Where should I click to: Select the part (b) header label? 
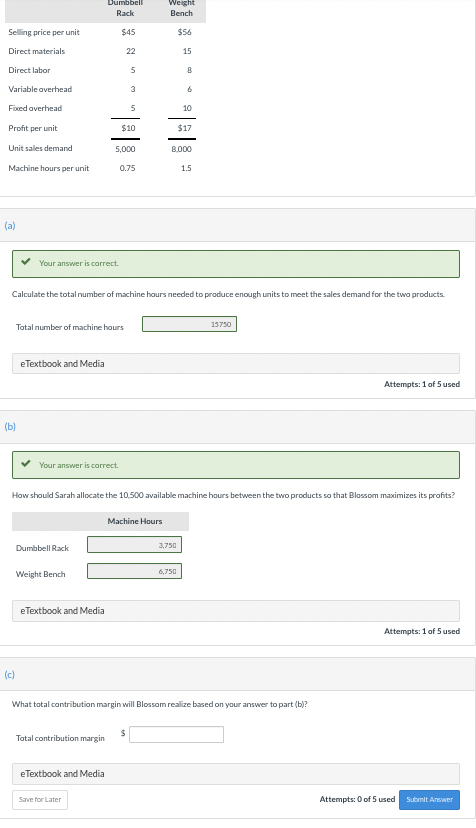(x=10, y=427)
